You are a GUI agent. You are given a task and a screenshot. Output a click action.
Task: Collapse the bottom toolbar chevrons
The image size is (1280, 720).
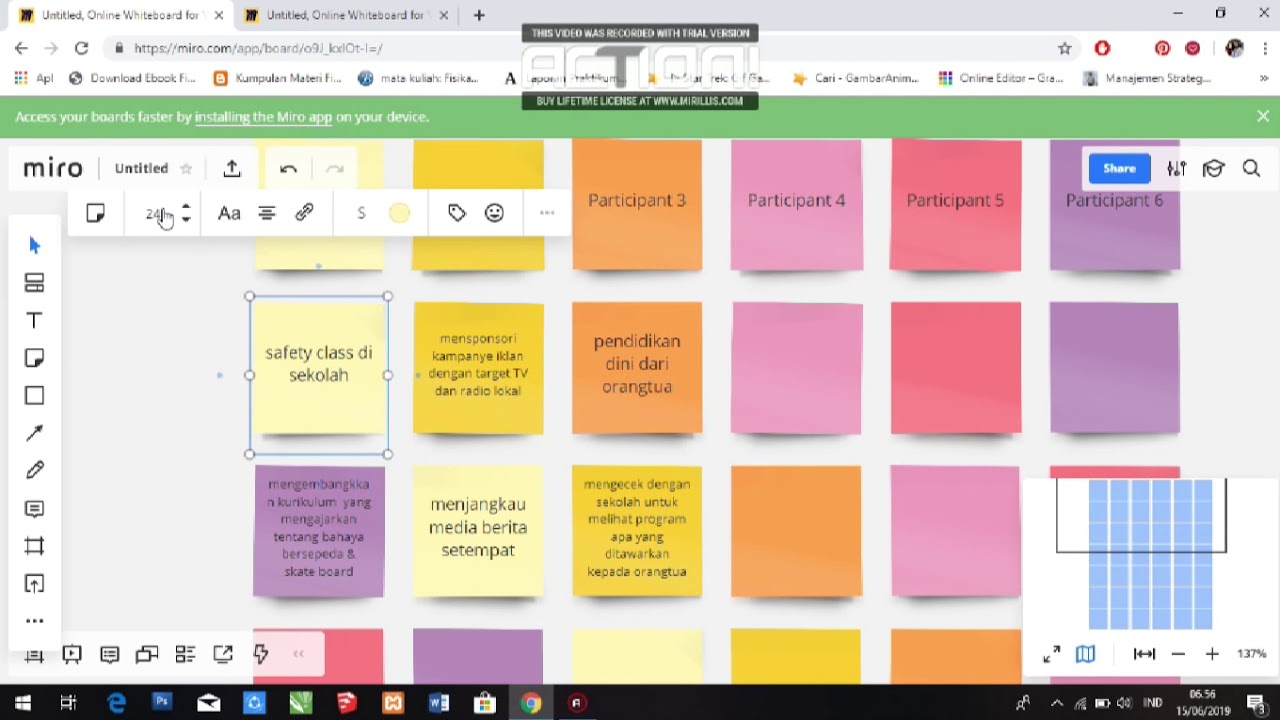pos(298,654)
